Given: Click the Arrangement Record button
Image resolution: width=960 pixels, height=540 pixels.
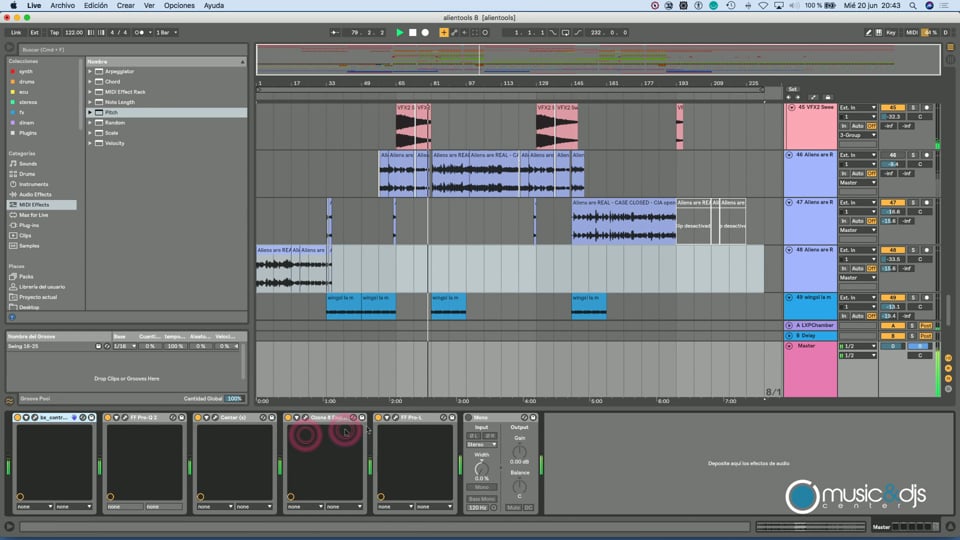Looking at the screenshot, I should [425, 32].
